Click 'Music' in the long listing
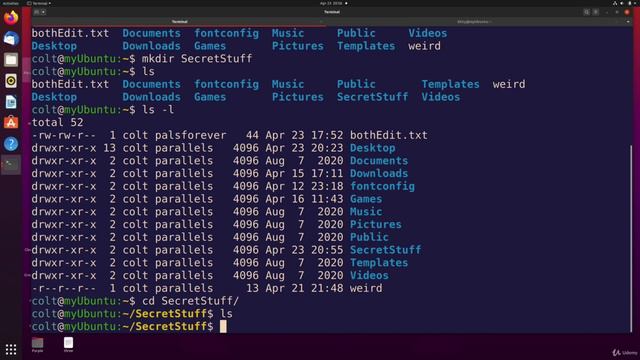640x360 pixels. click(366, 212)
